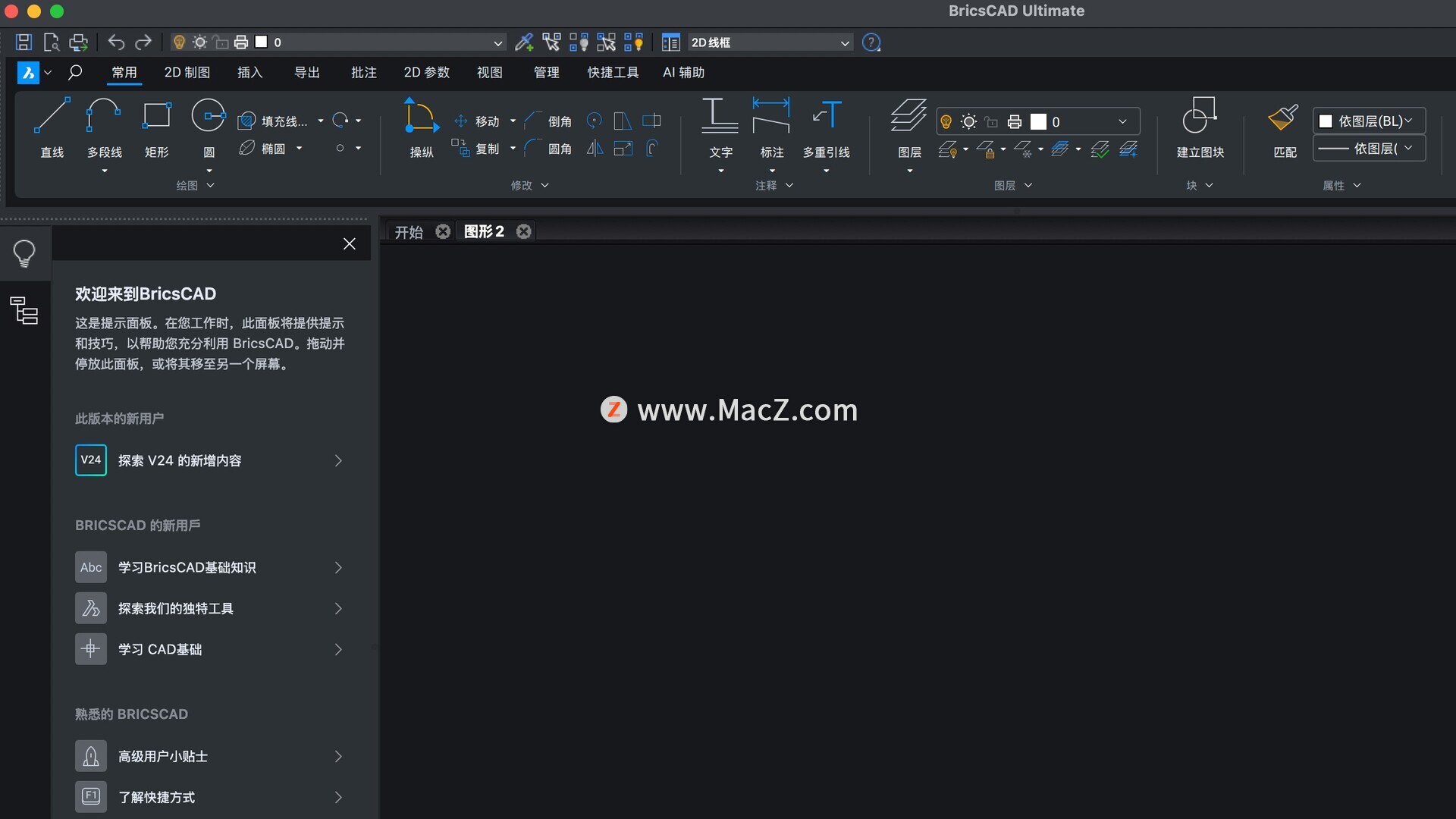Activate the Circle (圆) tool
The height and width of the screenshot is (819, 1456).
(x=209, y=117)
